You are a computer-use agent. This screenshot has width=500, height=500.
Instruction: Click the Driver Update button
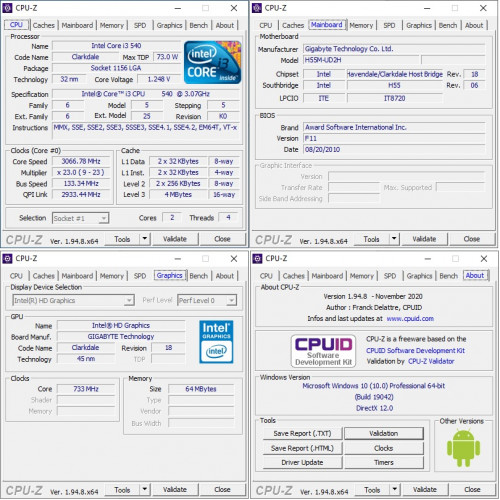click(302, 463)
